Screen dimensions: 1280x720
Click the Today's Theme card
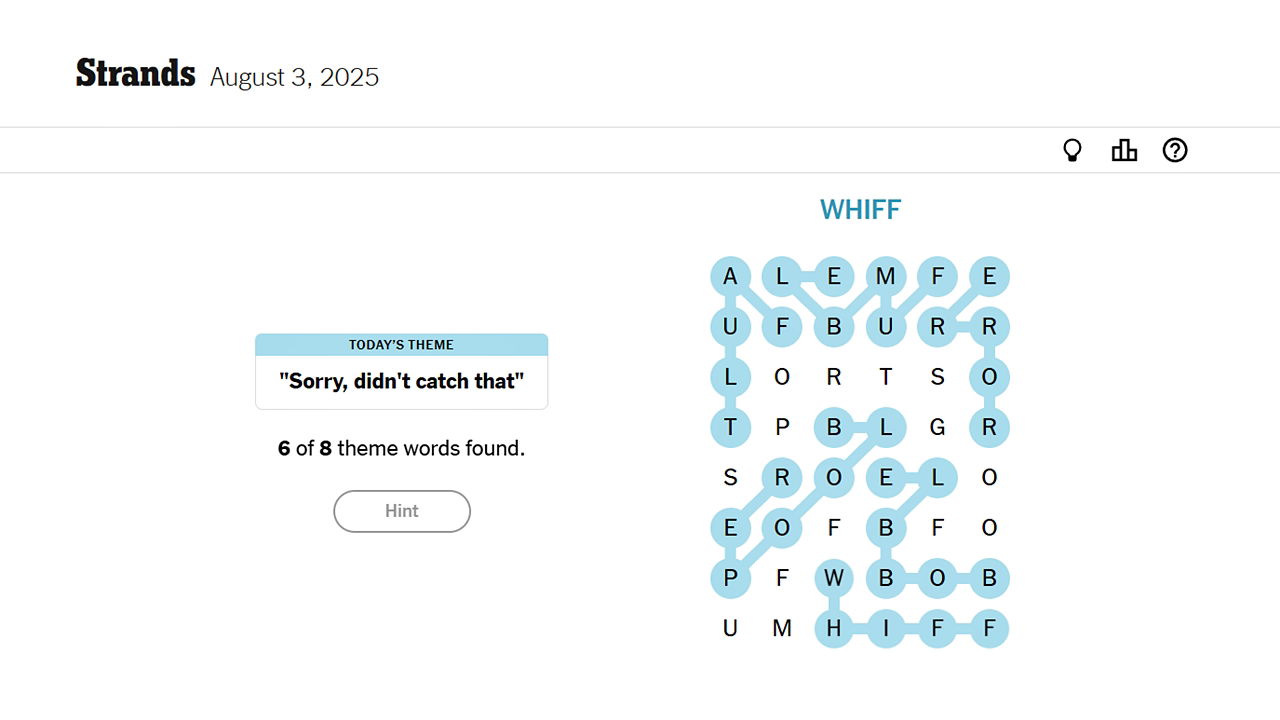[x=401, y=370]
